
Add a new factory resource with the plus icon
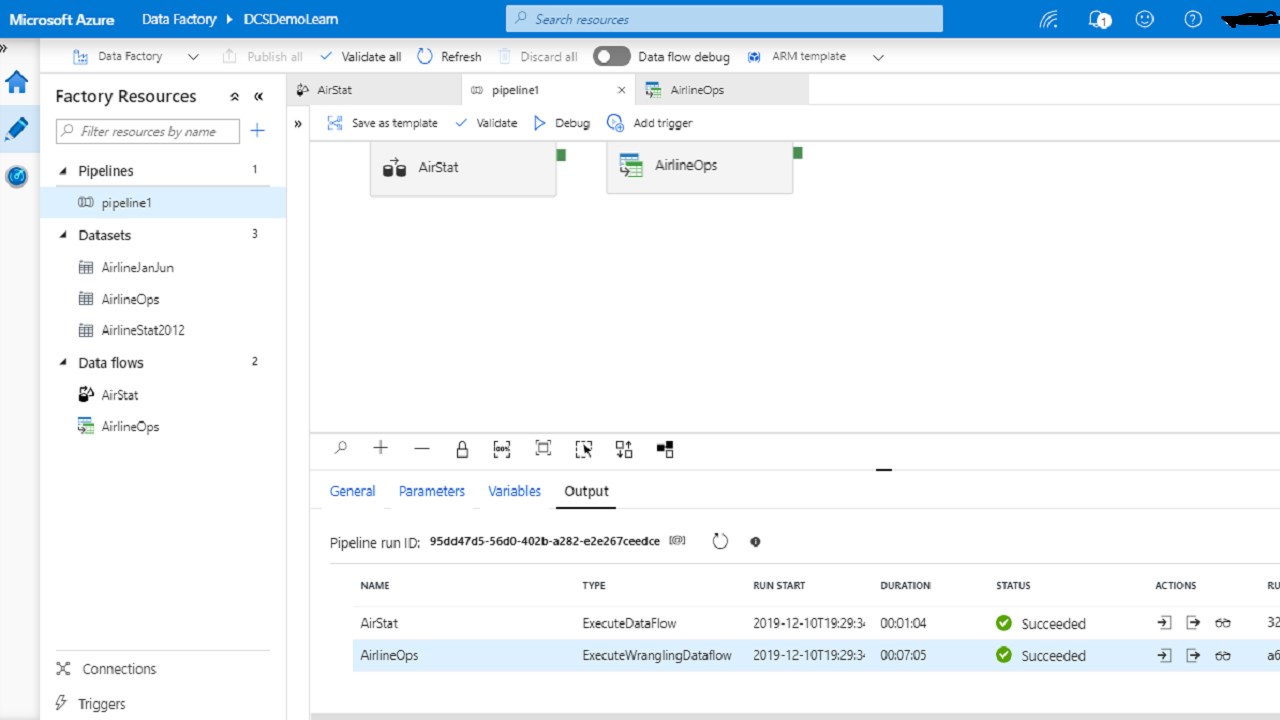pos(257,131)
